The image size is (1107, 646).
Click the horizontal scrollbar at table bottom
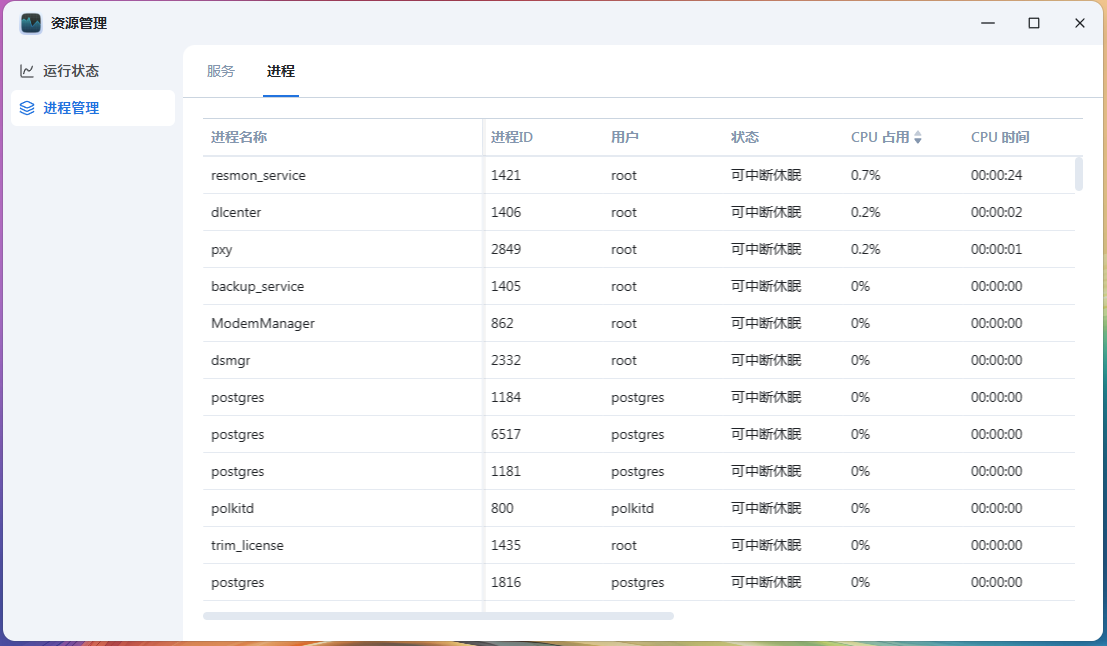coord(438,616)
